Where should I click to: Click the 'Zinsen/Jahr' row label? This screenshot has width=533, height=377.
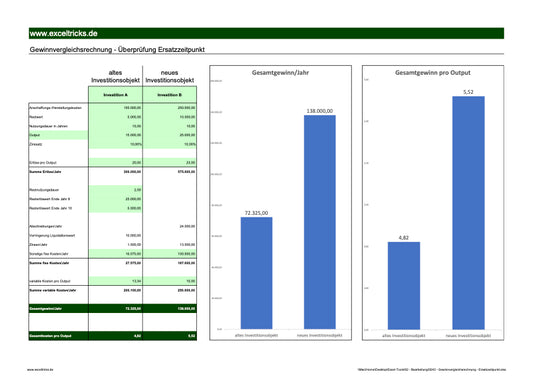pyautogui.click(x=38, y=244)
